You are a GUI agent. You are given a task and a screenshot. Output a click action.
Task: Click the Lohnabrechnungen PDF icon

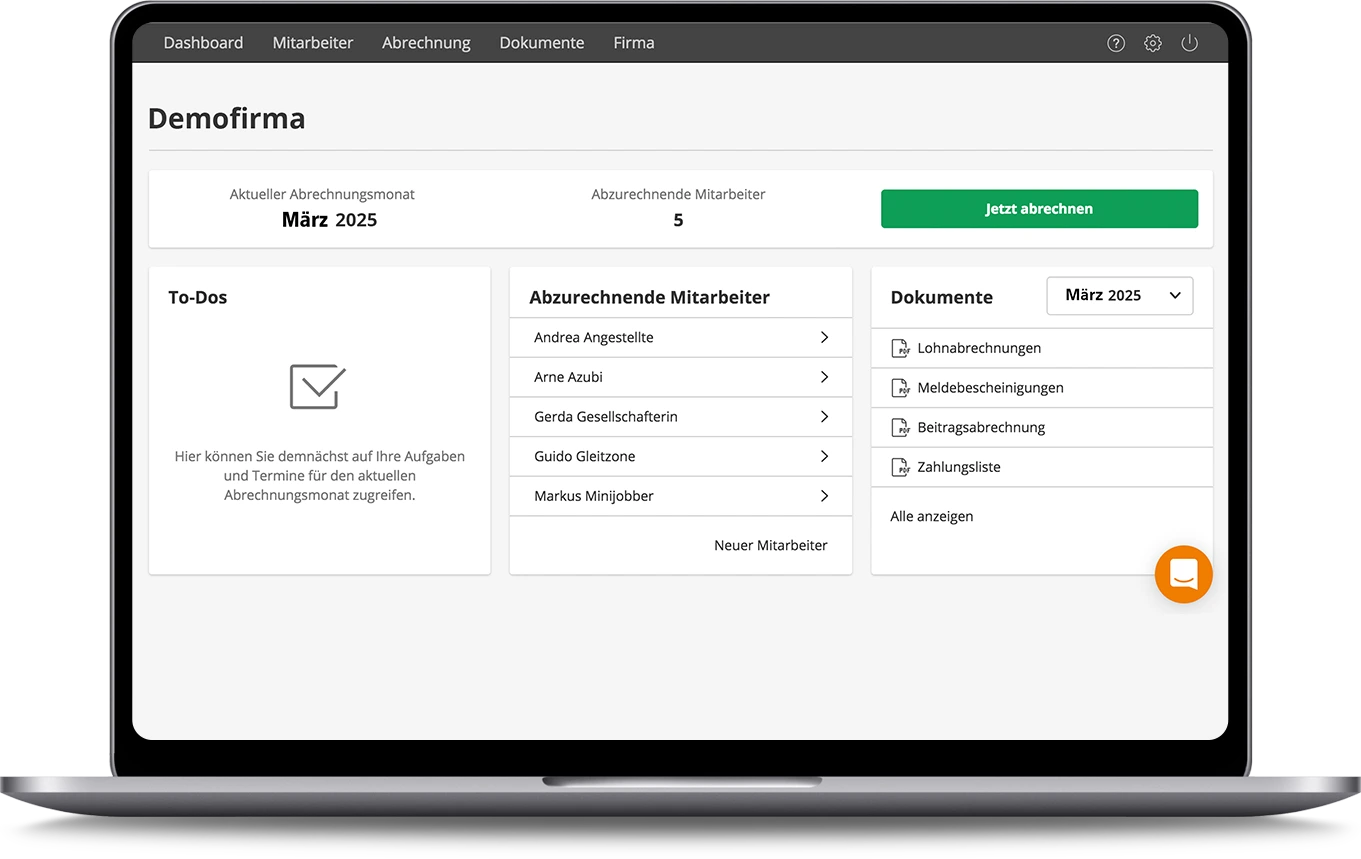click(x=900, y=348)
